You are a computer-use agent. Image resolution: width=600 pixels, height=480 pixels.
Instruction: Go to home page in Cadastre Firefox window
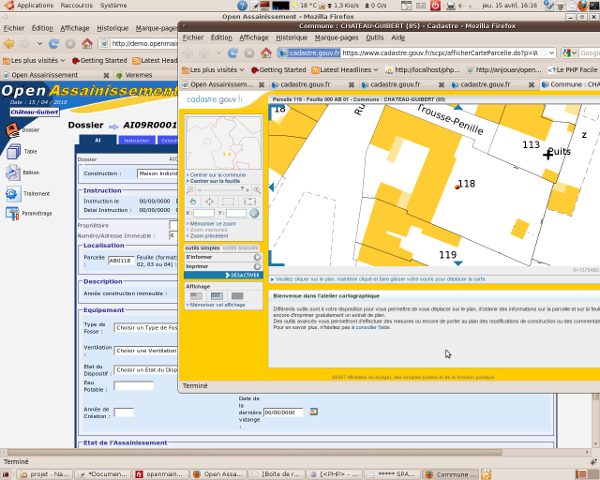(266, 52)
